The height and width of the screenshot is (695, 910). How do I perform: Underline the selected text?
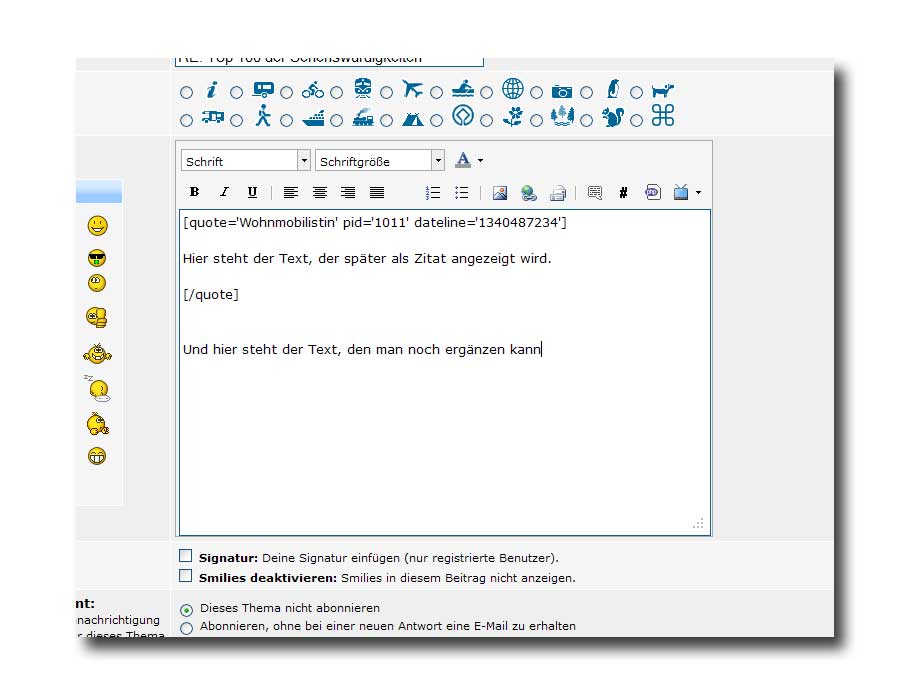tap(252, 193)
